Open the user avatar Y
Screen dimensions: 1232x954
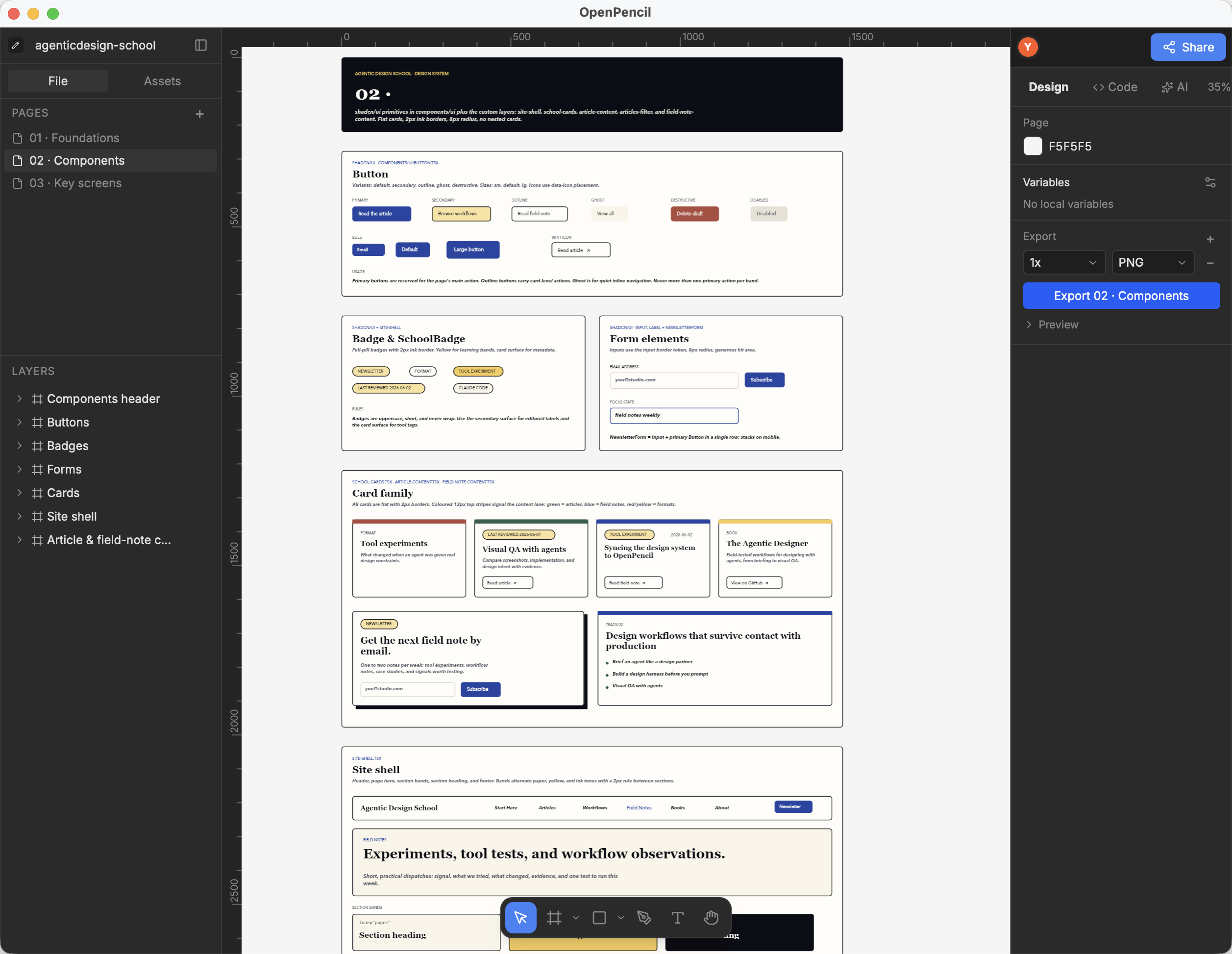tap(1028, 47)
